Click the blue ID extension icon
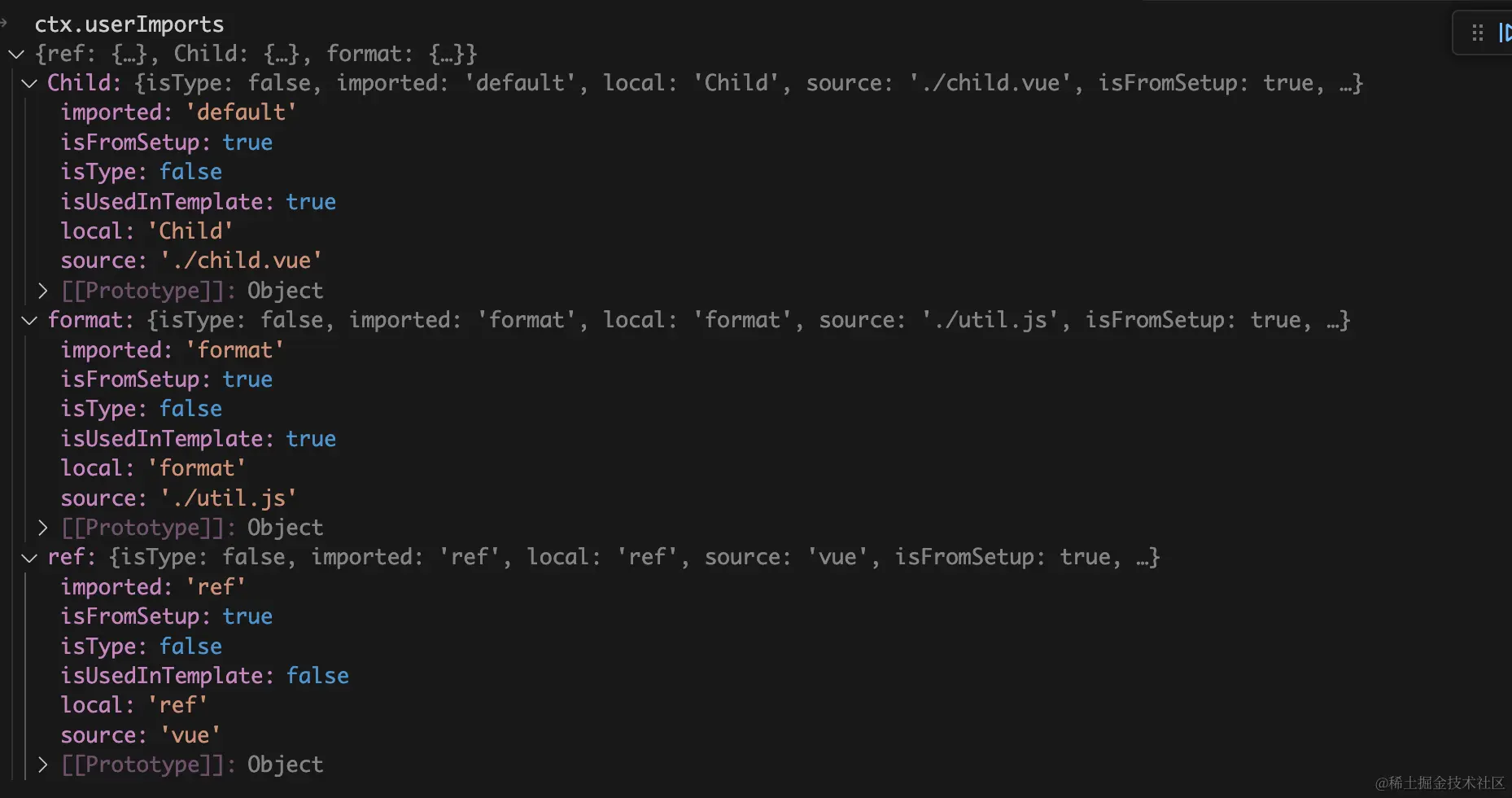 [x=1505, y=33]
